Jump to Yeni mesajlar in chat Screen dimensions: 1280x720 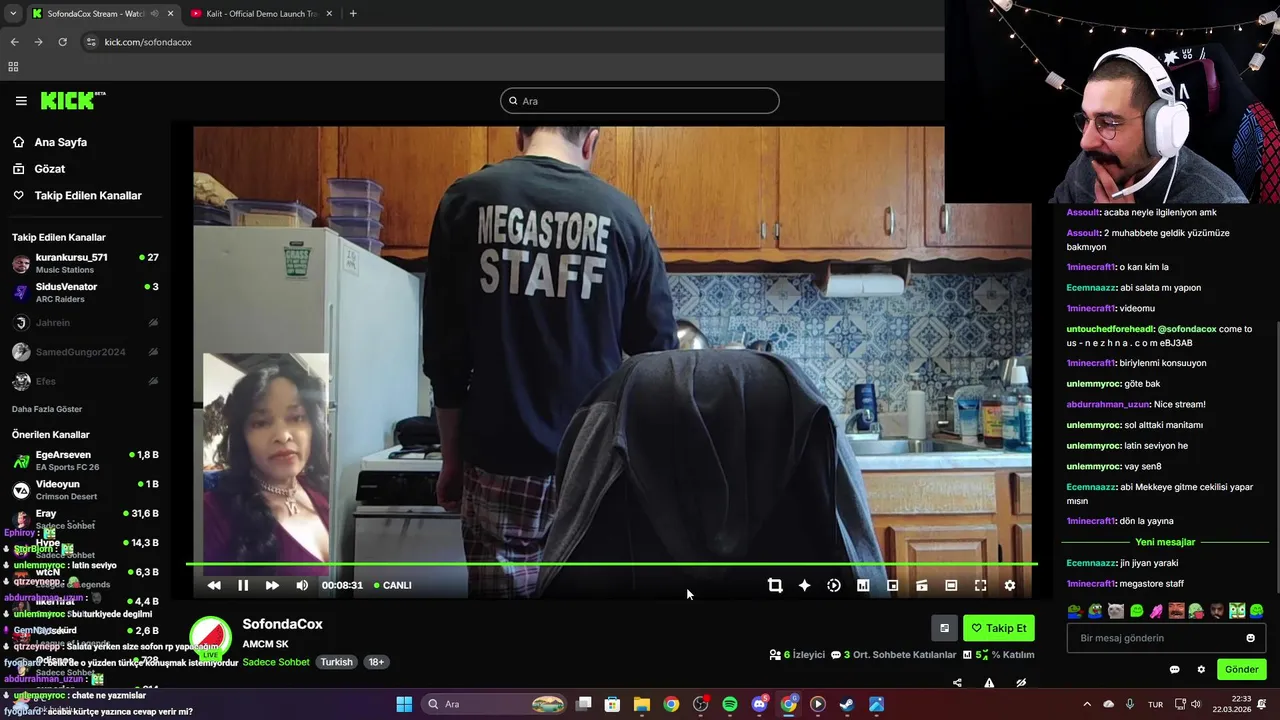[x=1165, y=542]
